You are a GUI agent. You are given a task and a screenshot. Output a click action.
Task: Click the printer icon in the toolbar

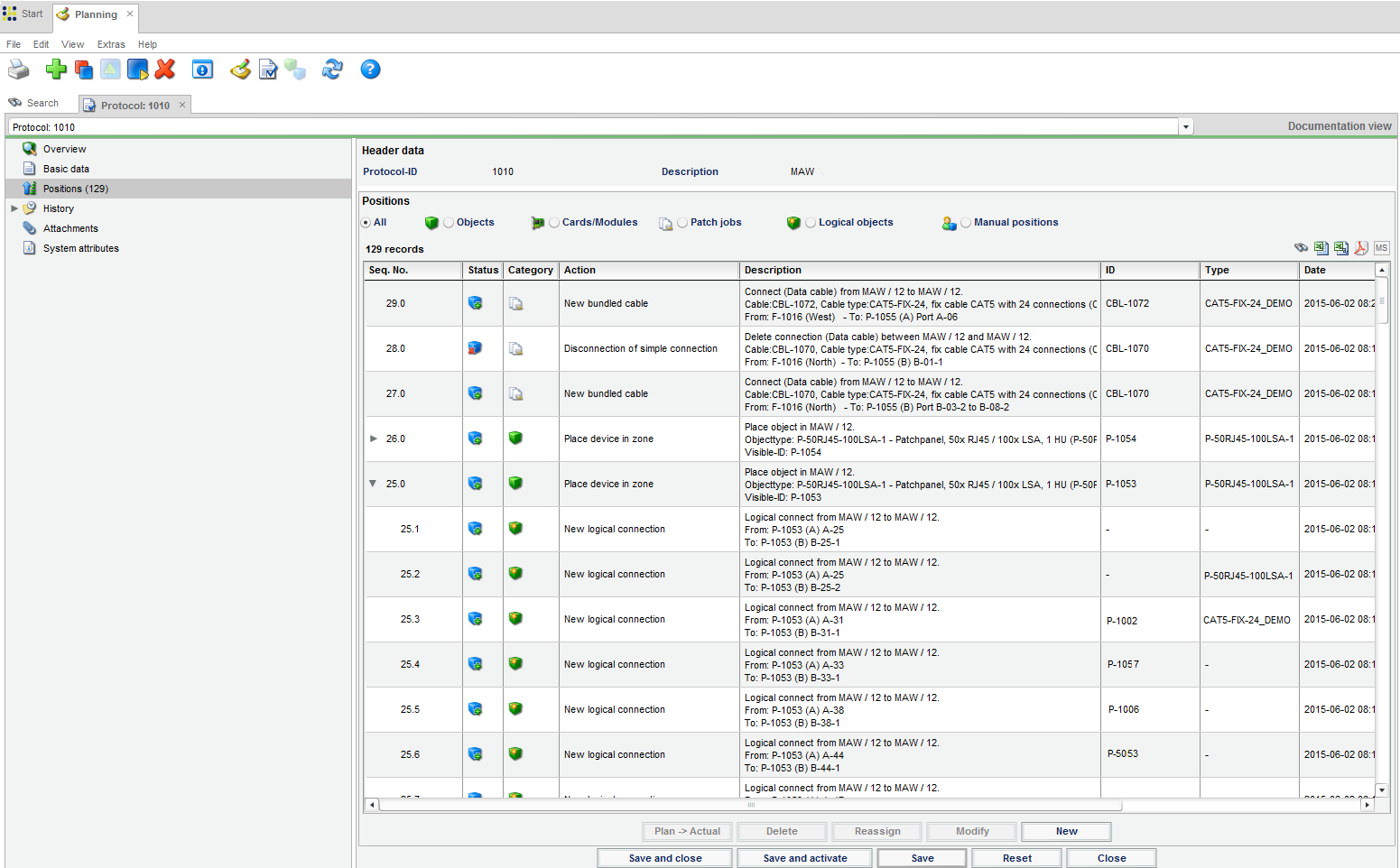point(19,69)
